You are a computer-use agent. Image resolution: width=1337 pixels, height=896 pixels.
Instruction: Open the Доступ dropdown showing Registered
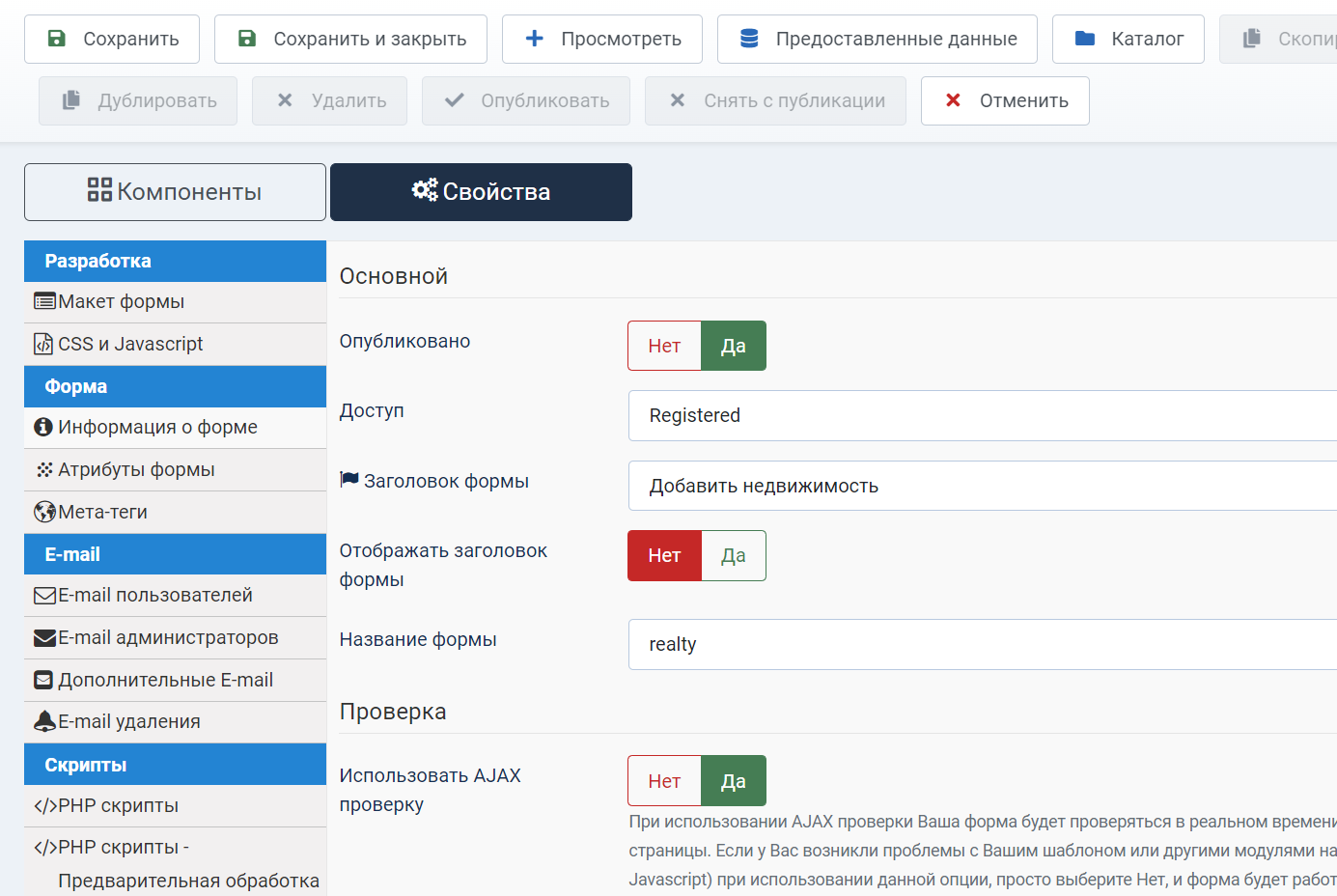982,415
